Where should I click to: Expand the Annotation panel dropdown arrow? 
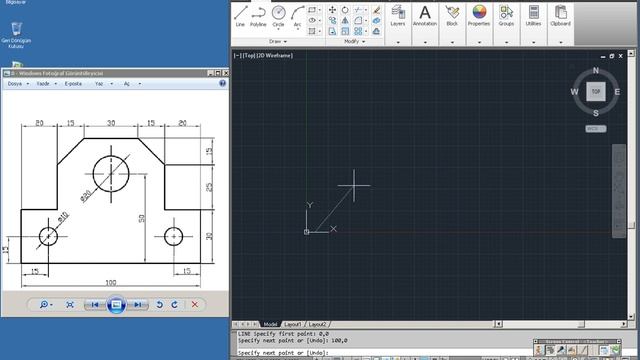click(x=425, y=42)
